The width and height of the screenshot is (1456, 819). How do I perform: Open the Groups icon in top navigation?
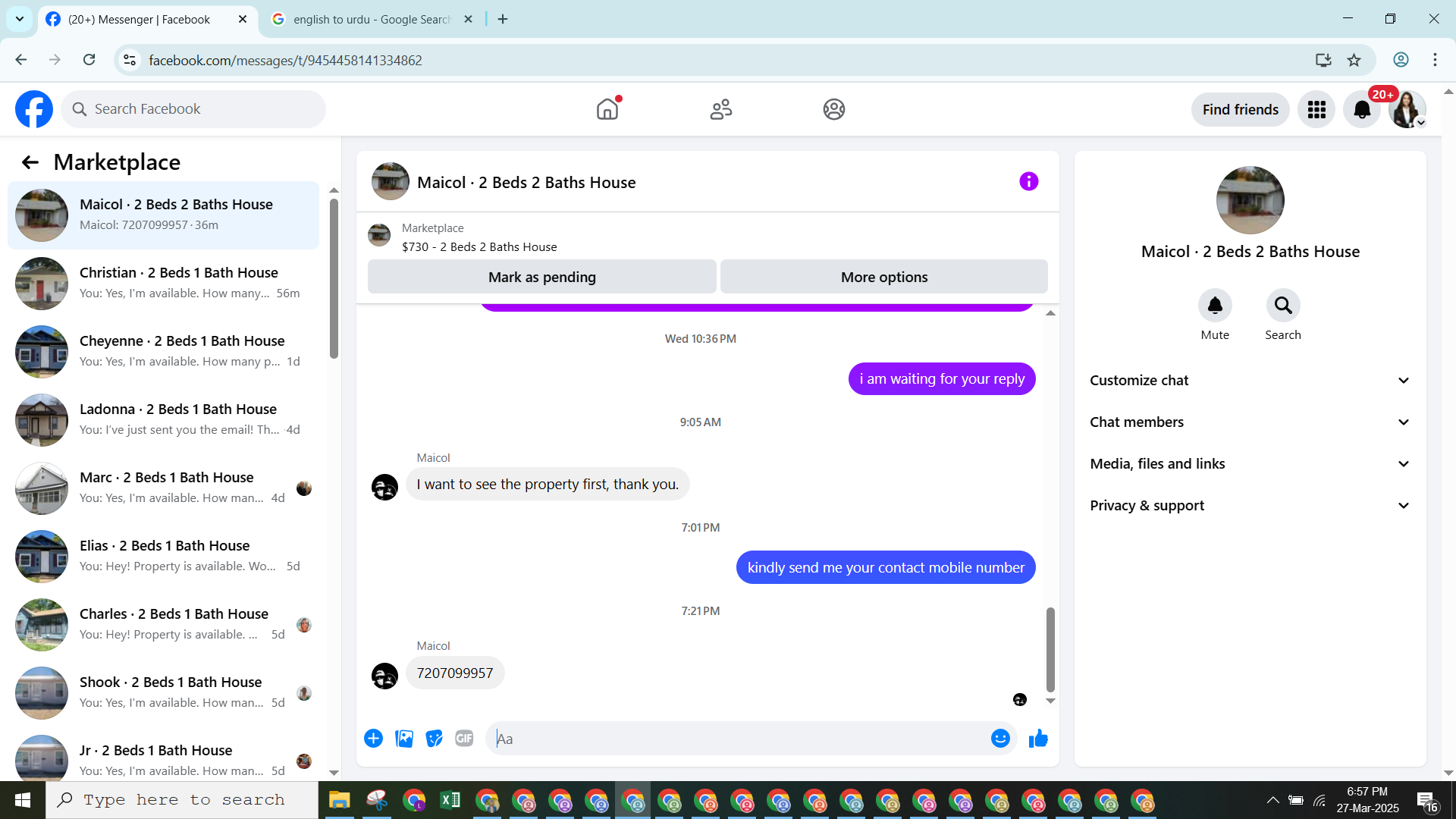click(x=834, y=109)
